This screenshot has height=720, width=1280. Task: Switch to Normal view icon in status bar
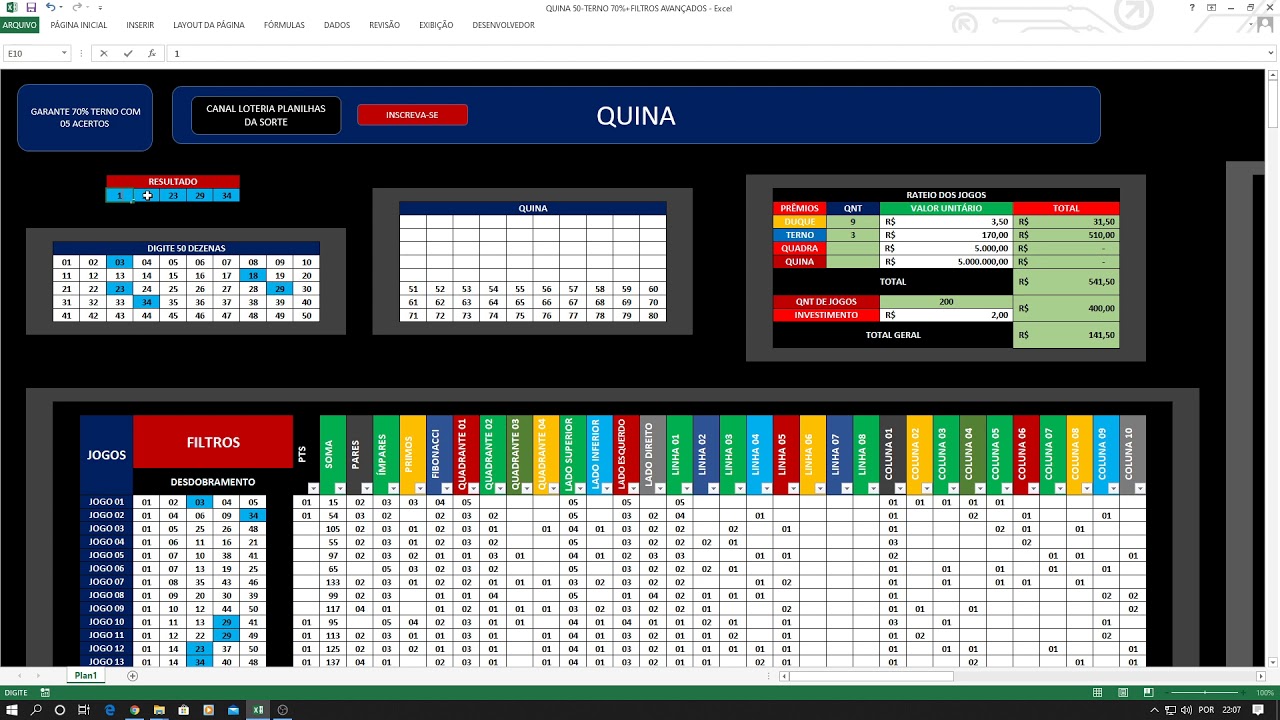[1098, 692]
